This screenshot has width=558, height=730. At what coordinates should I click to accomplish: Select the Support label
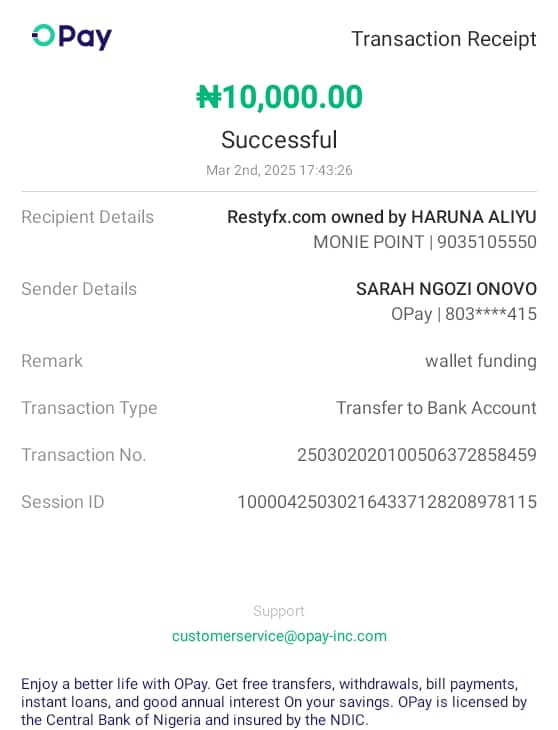pos(279,611)
